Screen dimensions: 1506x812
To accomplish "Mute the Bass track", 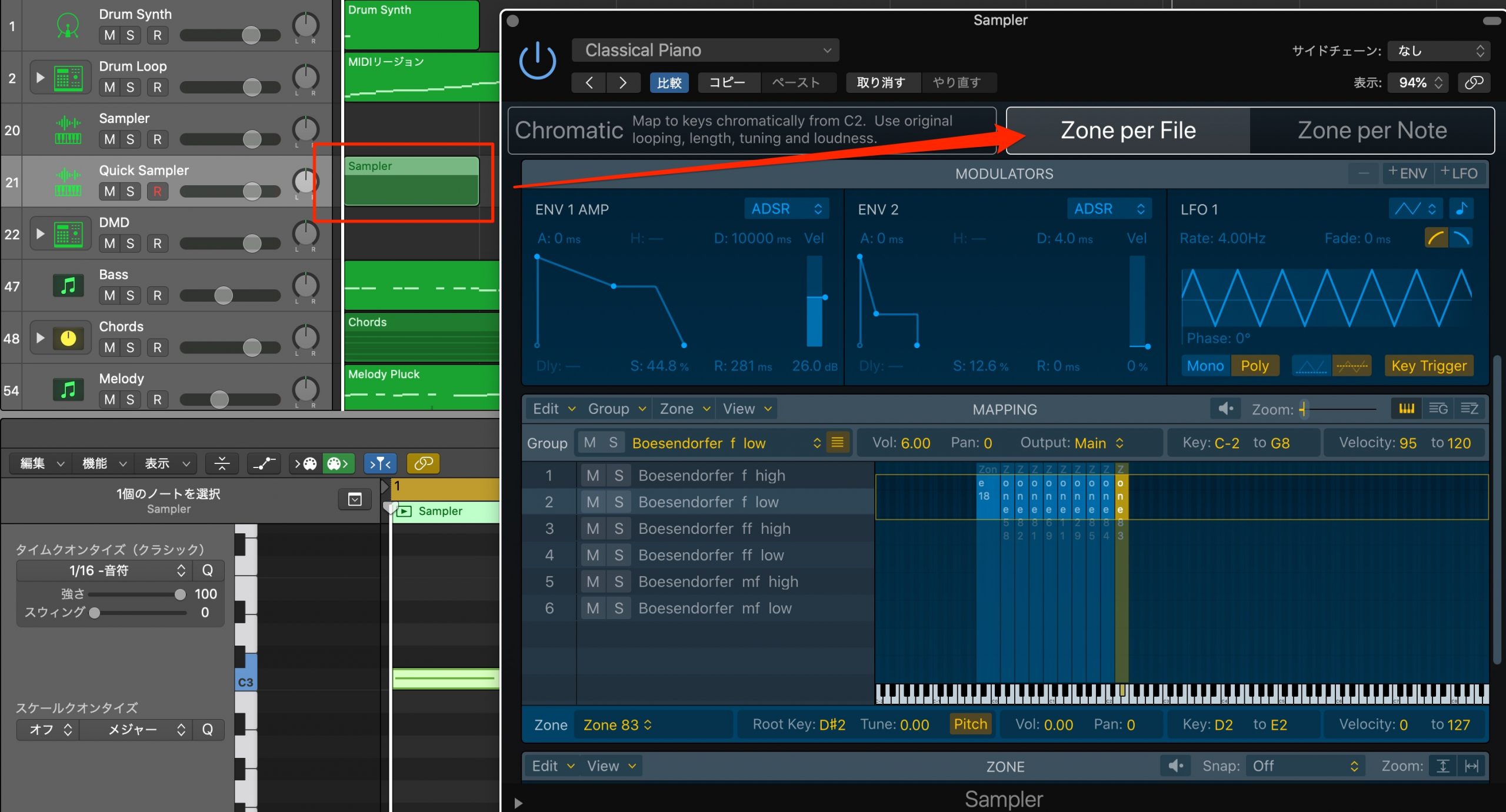I will [x=109, y=296].
